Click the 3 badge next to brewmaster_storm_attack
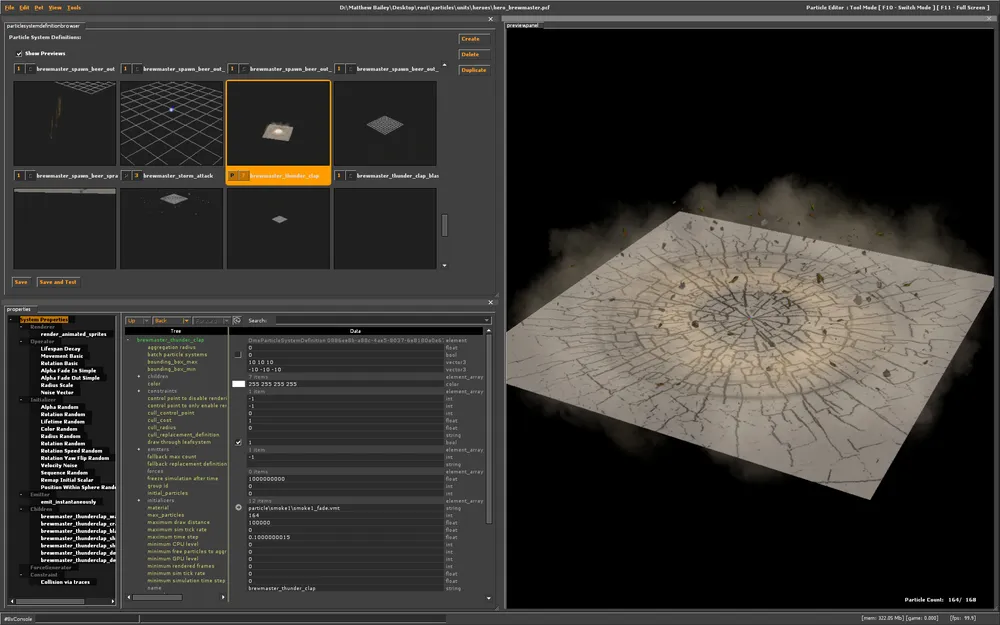The image size is (1000, 625). coord(136,175)
